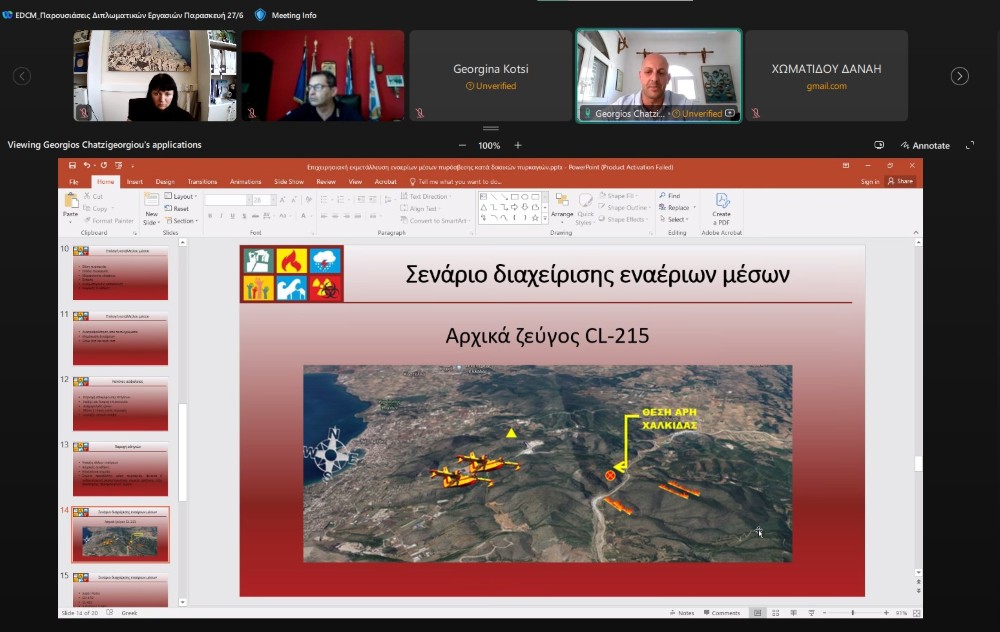The width and height of the screenshot is (1000, 632).
Task: Click the Paste icon in Clipboard group
Action: click(x=70, y=205)
